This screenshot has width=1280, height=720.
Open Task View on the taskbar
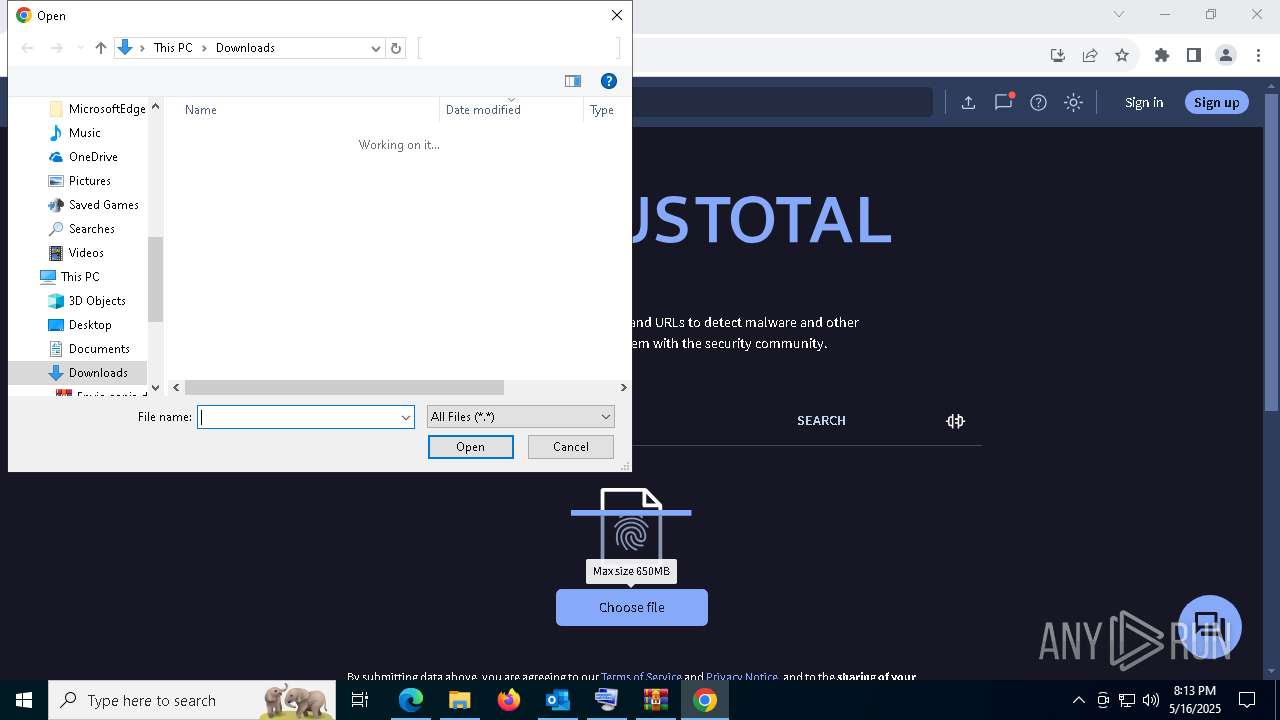[361, 700]
